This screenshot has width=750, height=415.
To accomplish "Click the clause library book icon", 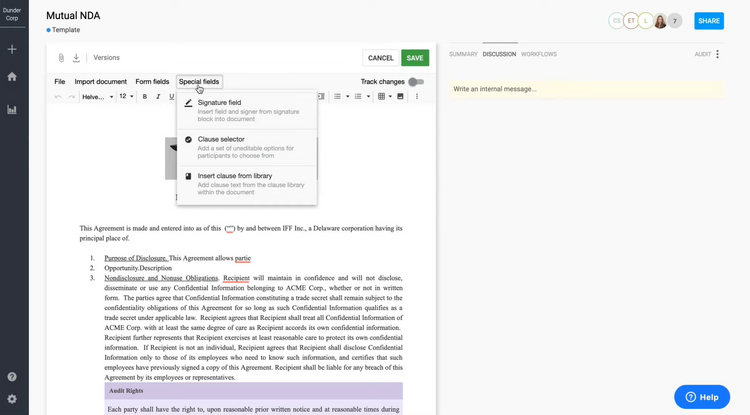I will coord(188,176).
